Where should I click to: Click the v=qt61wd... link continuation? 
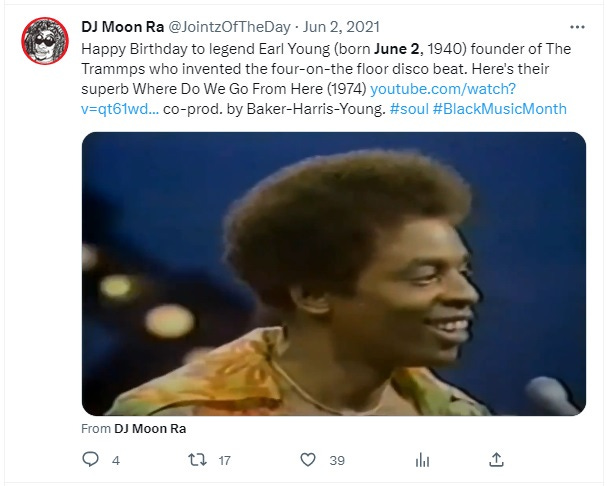[x=120, y=109]
